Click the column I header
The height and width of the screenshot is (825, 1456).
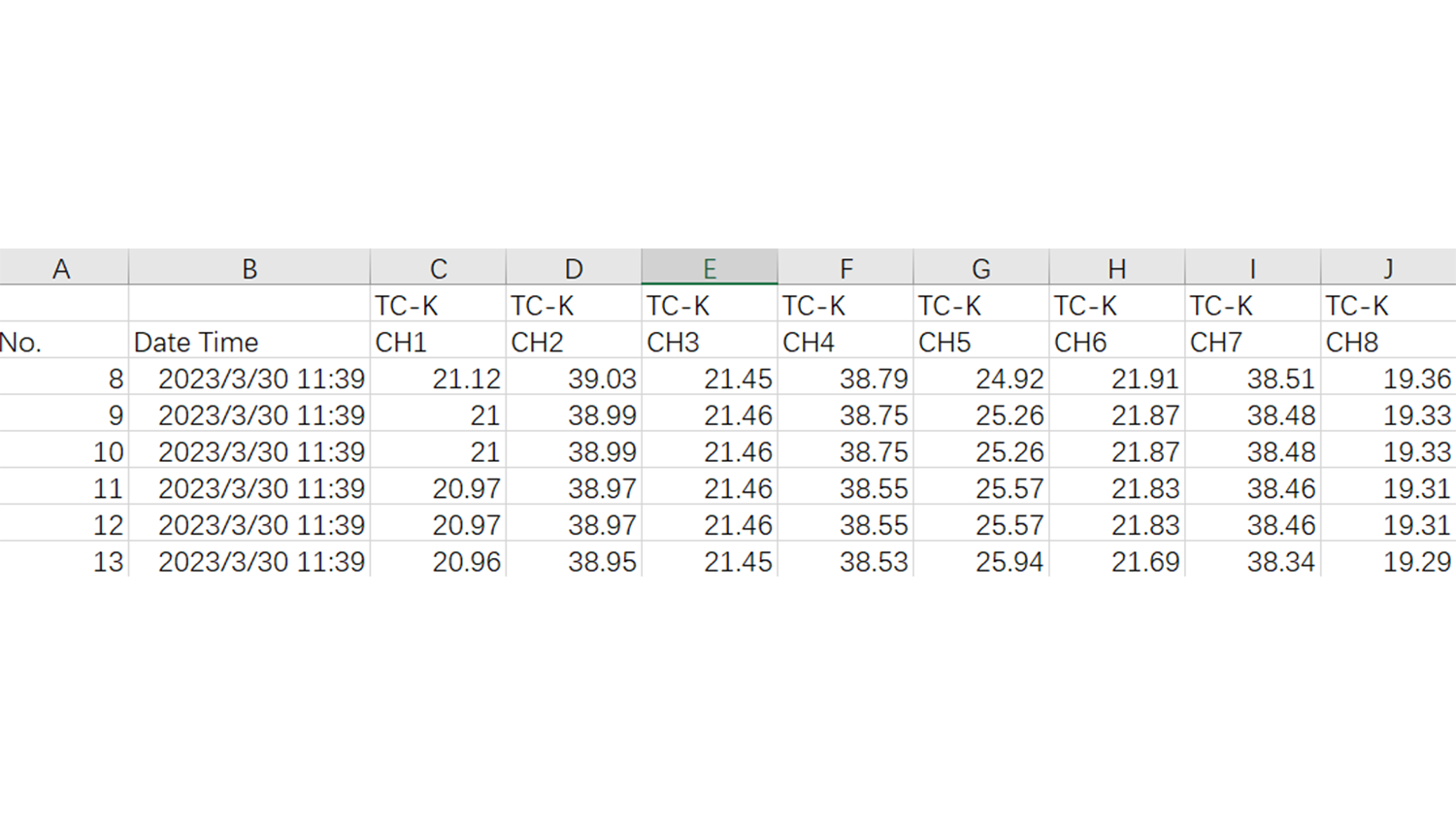[1253, 268]
